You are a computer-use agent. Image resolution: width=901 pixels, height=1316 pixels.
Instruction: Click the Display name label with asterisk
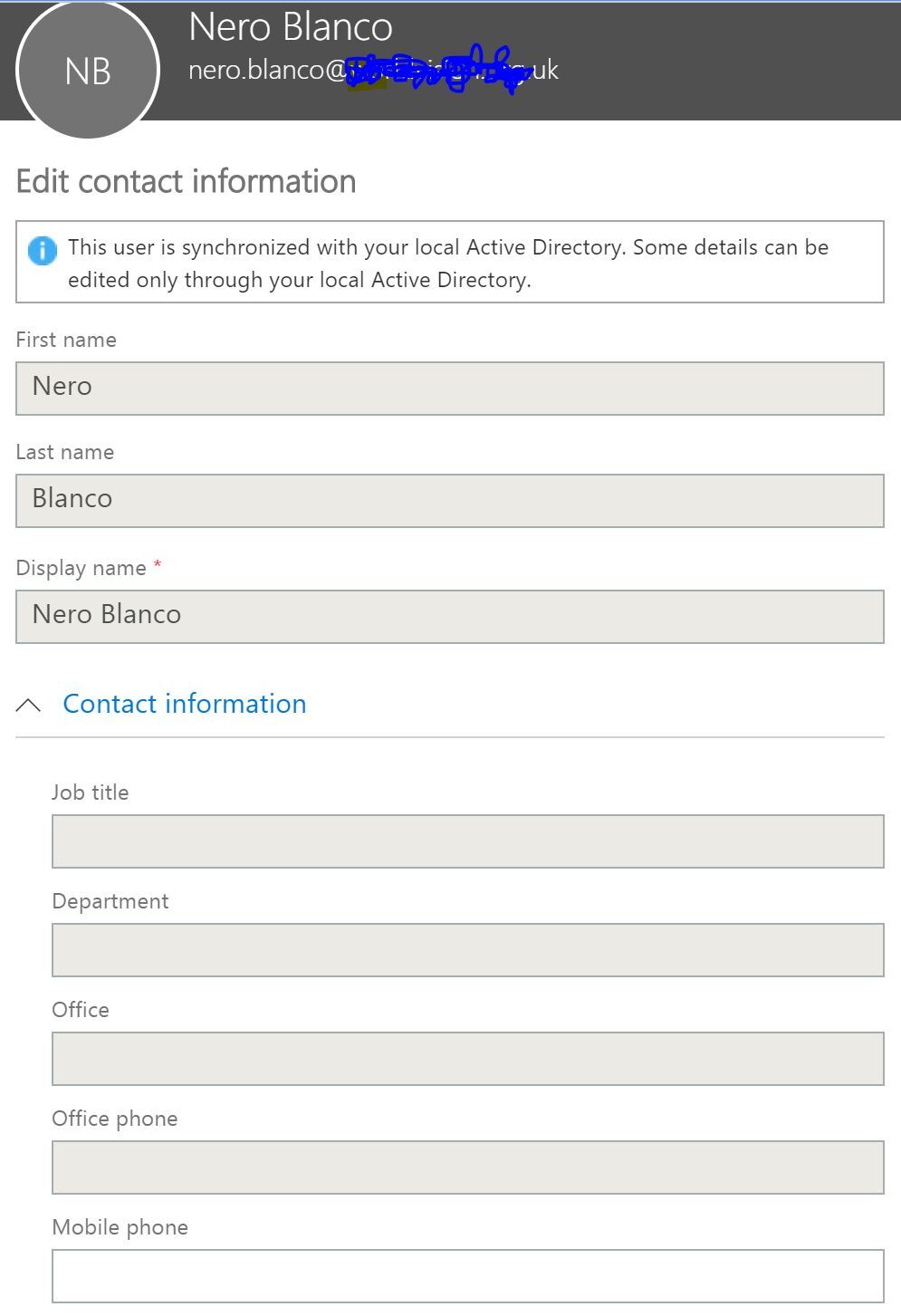(89, 568)
